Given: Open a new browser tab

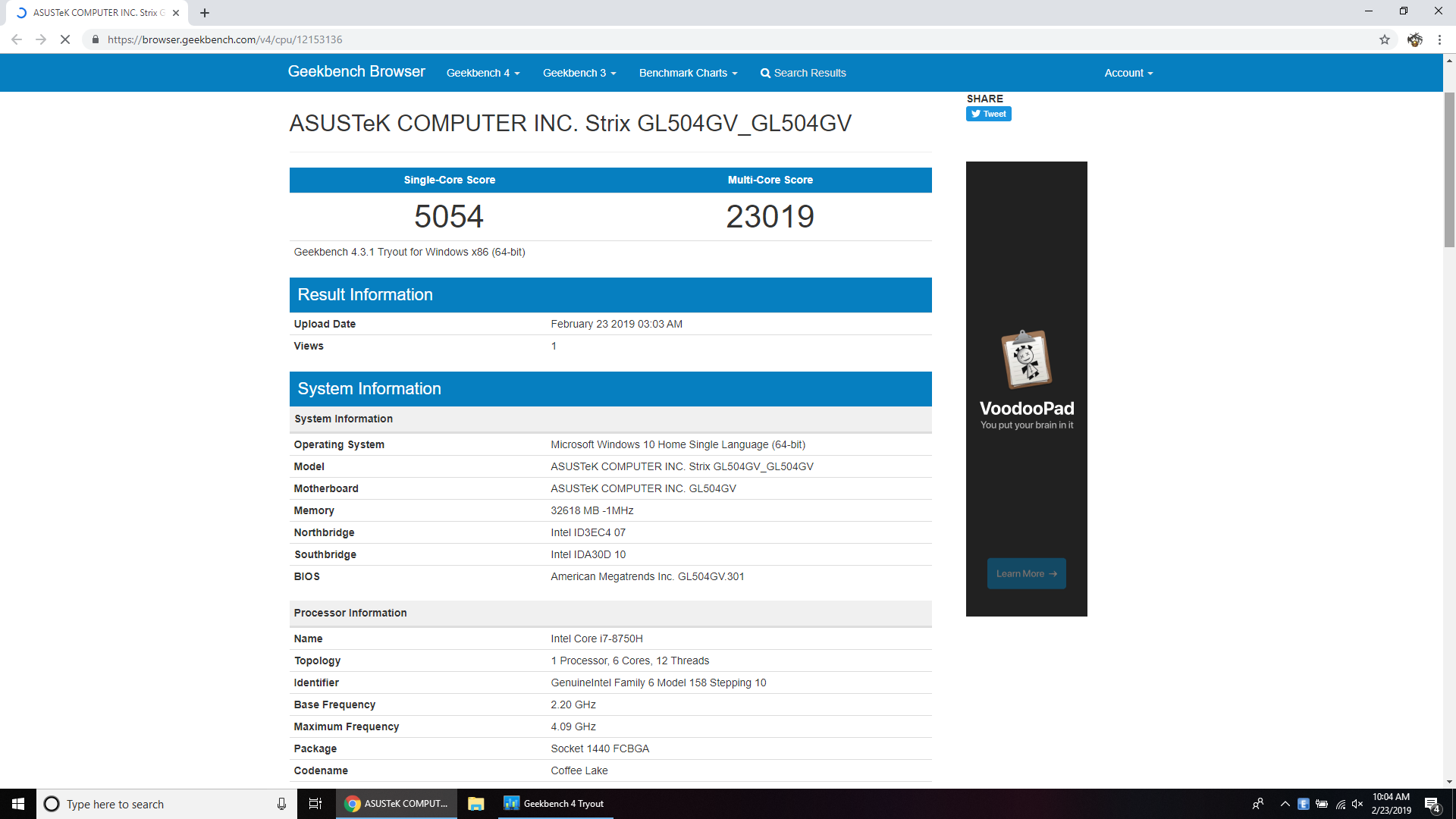Looking at the screenshot, I should coord(205,13).
